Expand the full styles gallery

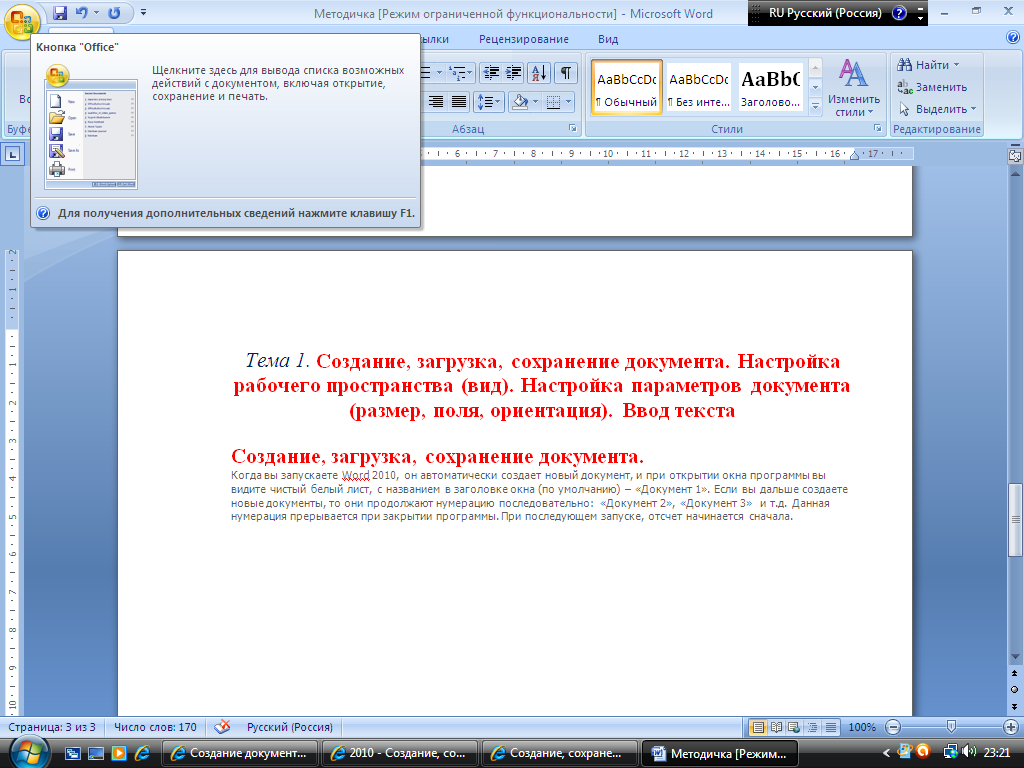[x=815, y=106]
